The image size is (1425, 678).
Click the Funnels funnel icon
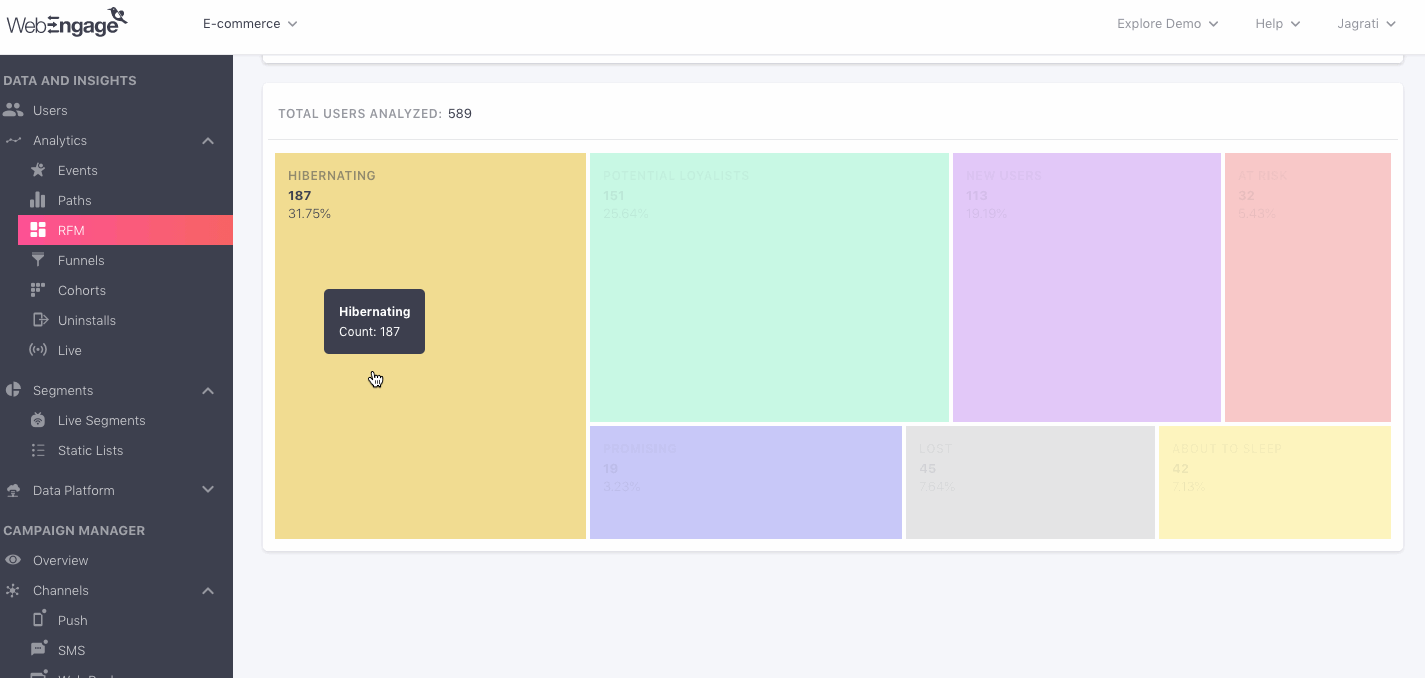pyautogui.click(x=38, y=260)
